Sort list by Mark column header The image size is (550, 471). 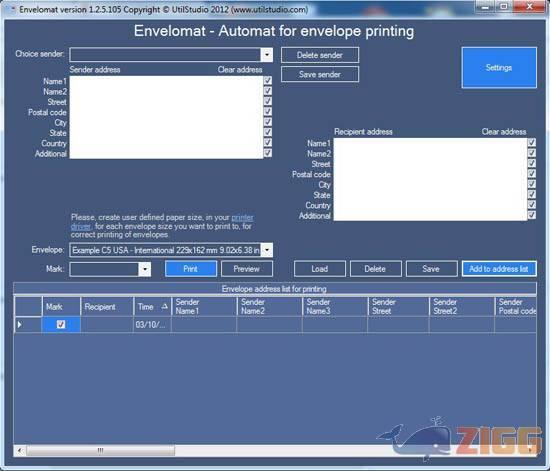61,307
